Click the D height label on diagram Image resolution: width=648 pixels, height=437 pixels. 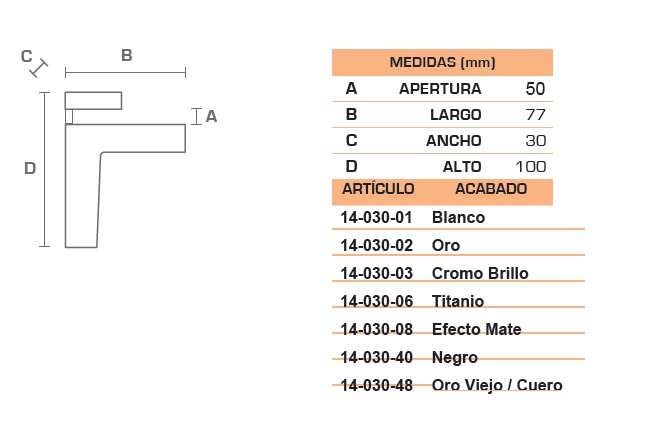coord(30,168)
